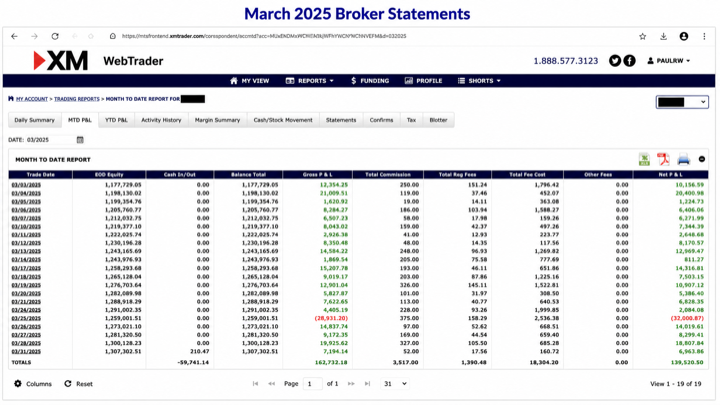The height and width of the screenshot is (405, 720).
Task: Switch to the Activity History tab
Action: tap(161, 120)
